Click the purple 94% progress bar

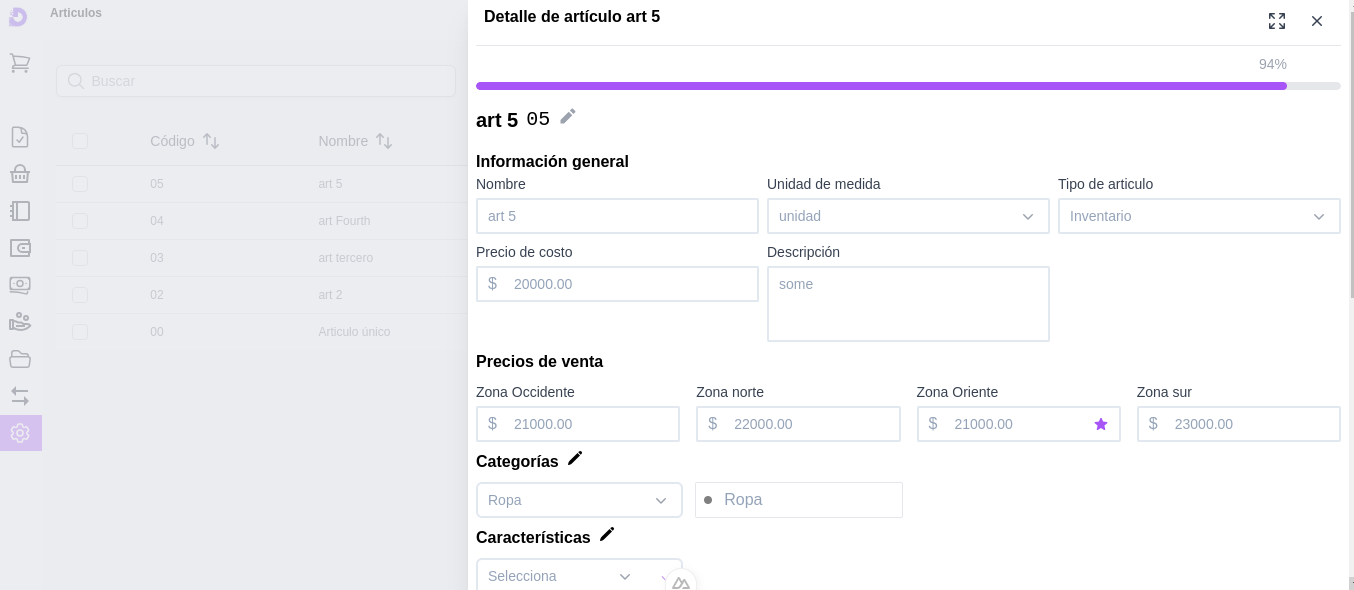pyautogui.click(x=881, y=86)
